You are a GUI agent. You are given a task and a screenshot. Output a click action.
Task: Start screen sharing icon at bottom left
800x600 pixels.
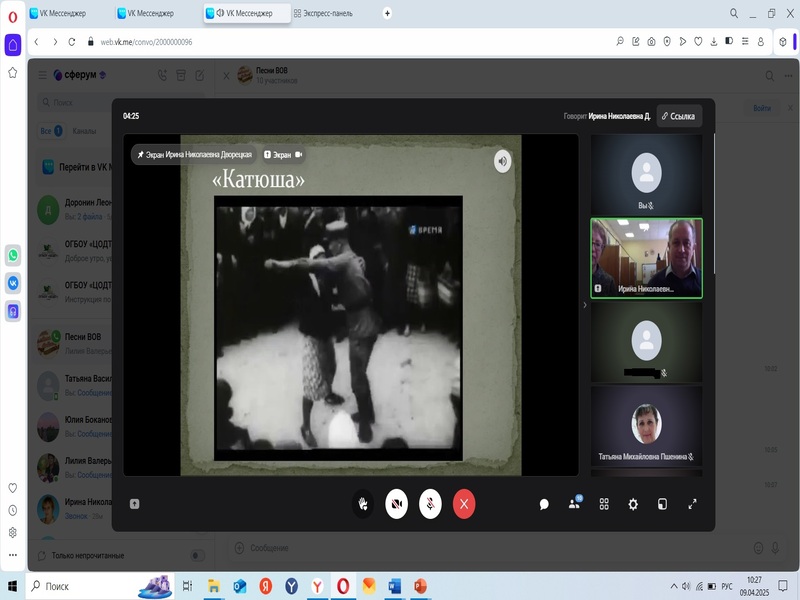coord(134,504)
